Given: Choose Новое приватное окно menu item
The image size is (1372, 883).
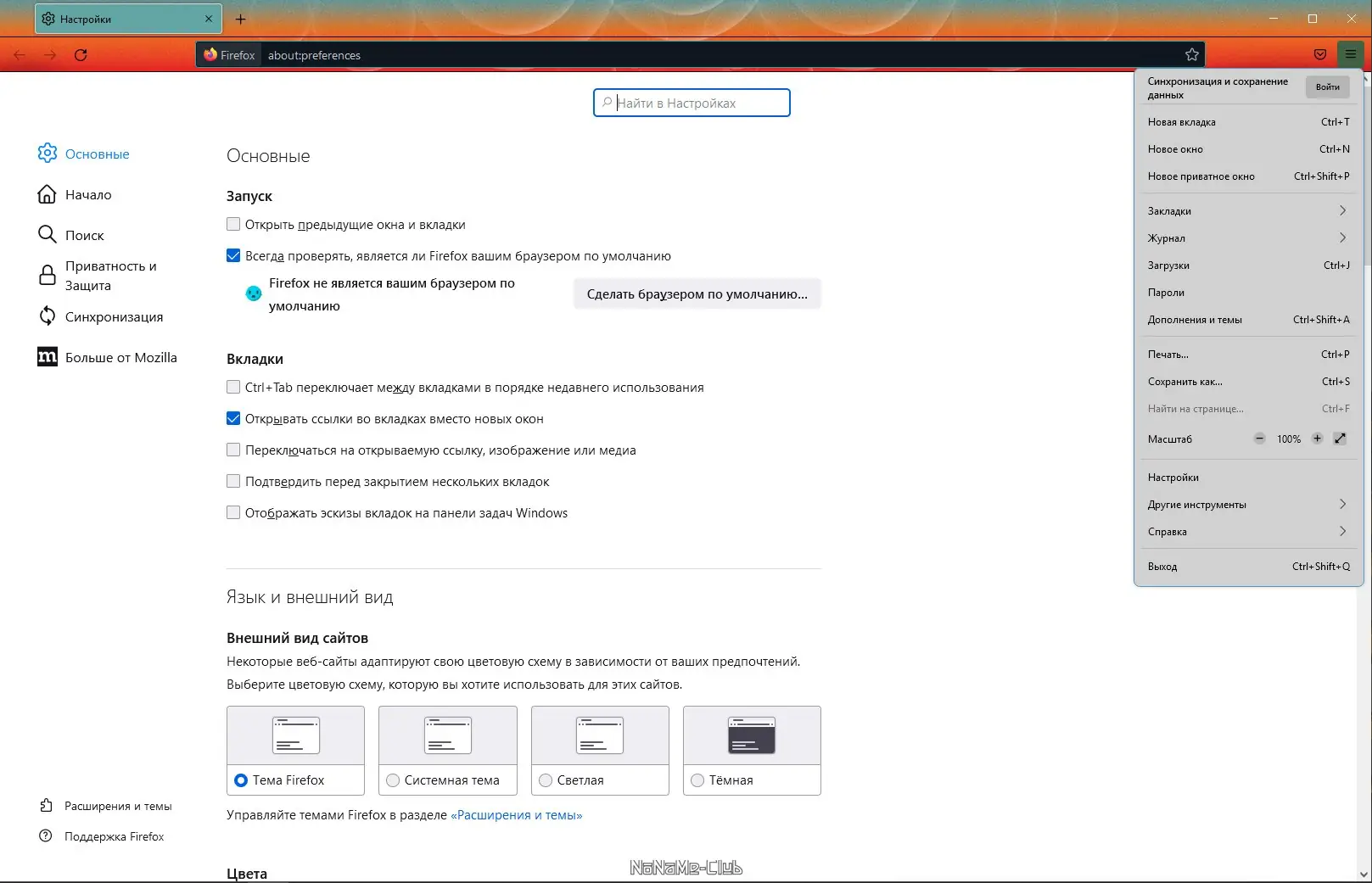Looking at the screenshot, I should pyautogui.click(x=1248, y=176).
